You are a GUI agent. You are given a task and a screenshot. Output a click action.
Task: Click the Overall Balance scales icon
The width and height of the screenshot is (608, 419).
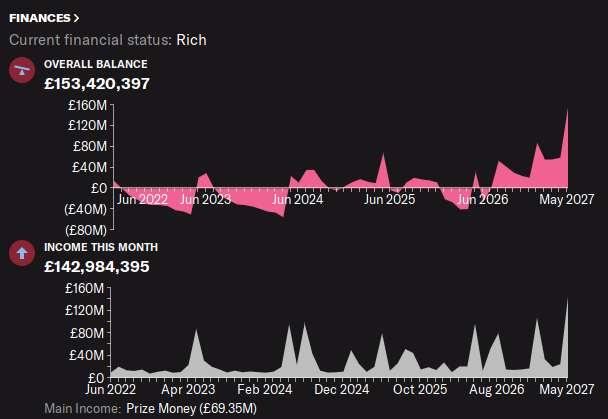22,70
